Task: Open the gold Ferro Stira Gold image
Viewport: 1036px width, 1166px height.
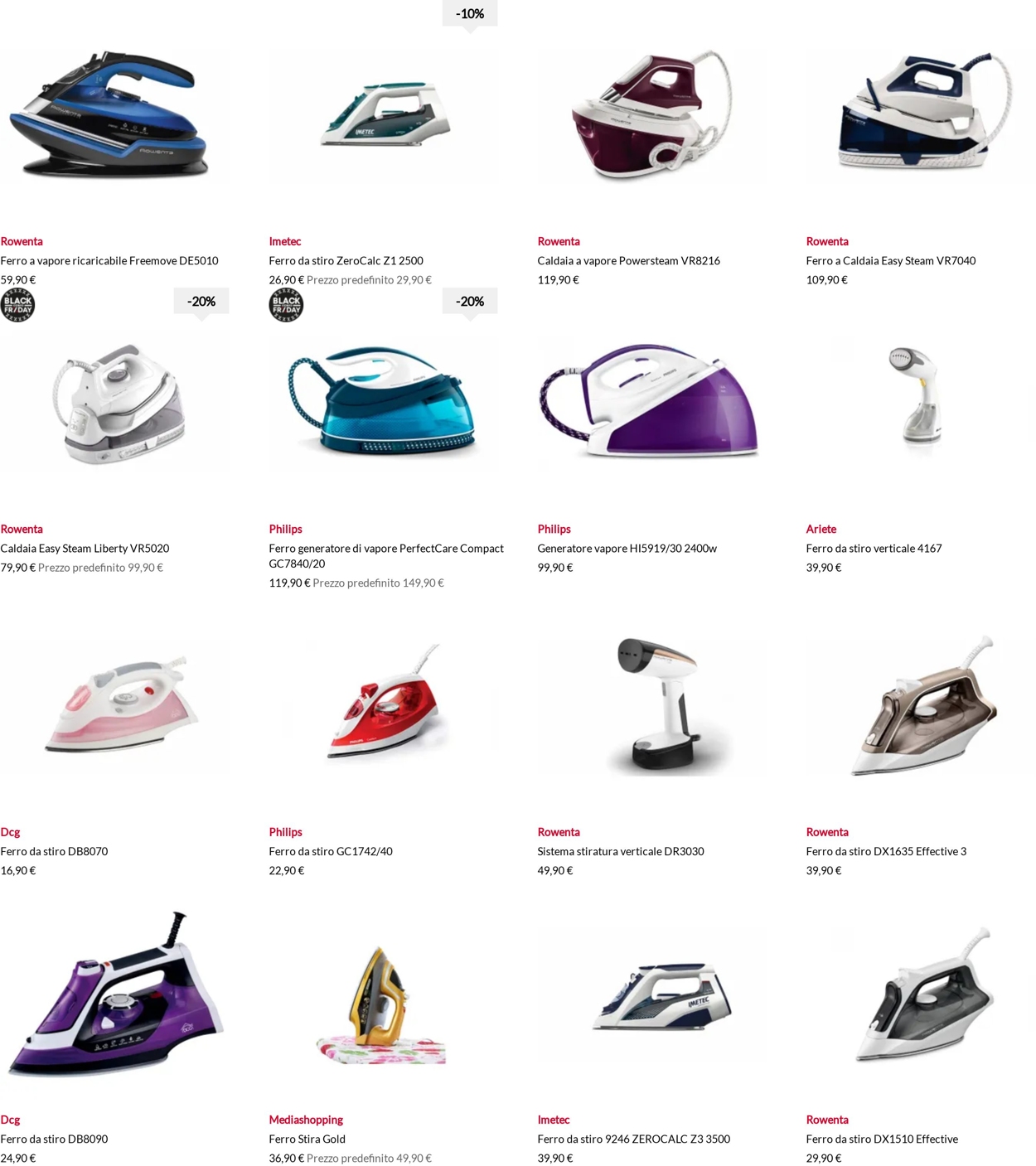Action: 382,1004
